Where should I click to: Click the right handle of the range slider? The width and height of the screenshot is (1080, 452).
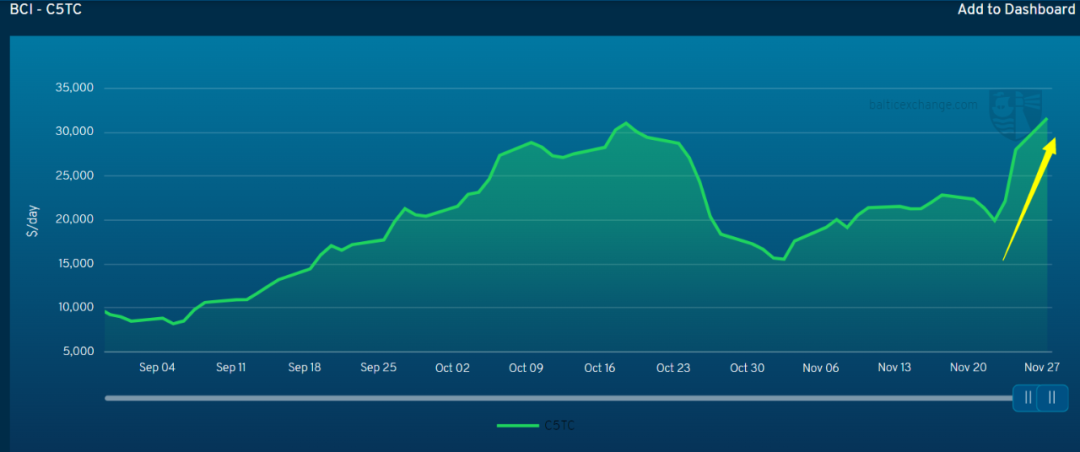pos(1051,398)
